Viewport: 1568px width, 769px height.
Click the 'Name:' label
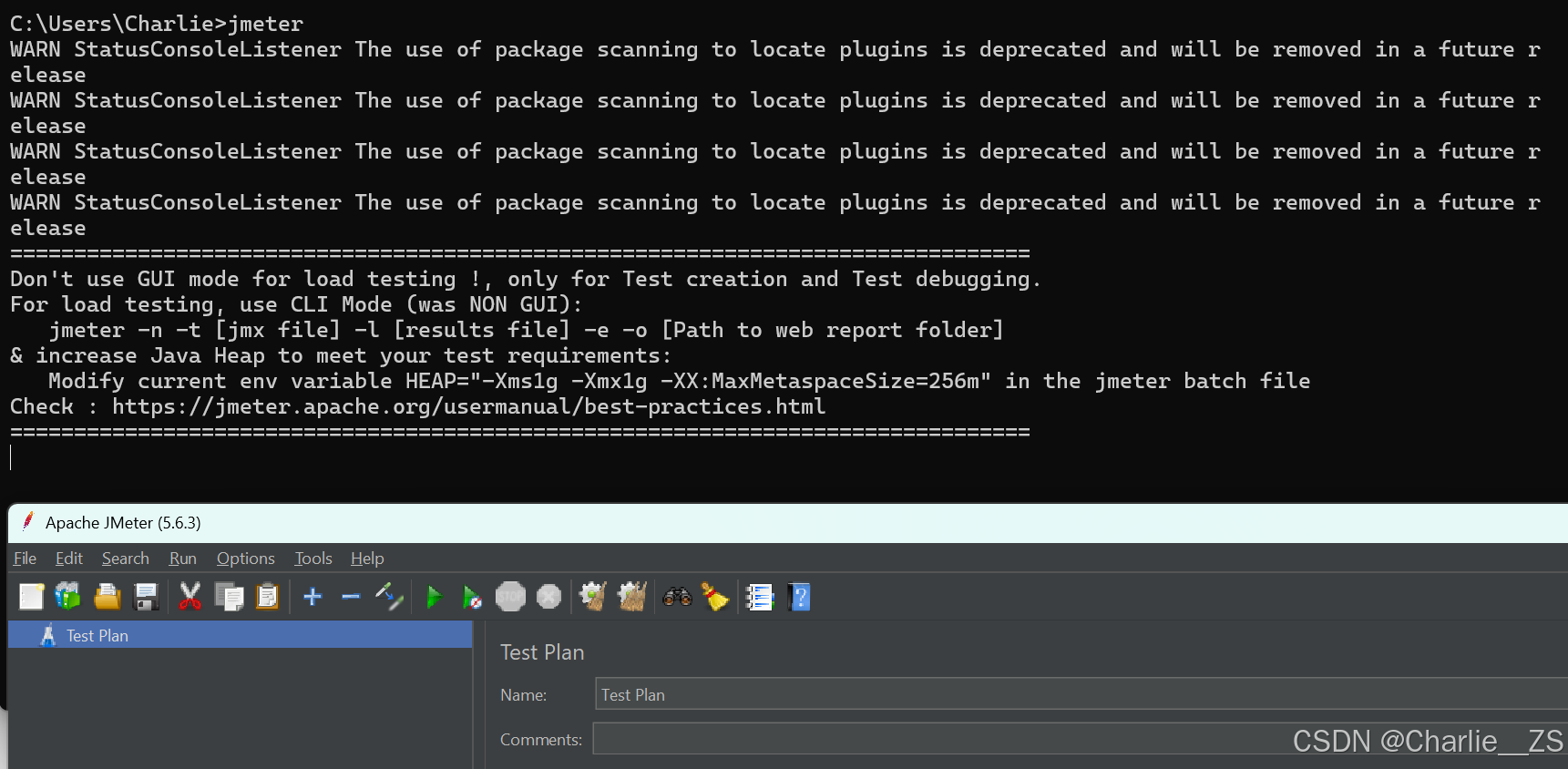(x=524, y=695)
